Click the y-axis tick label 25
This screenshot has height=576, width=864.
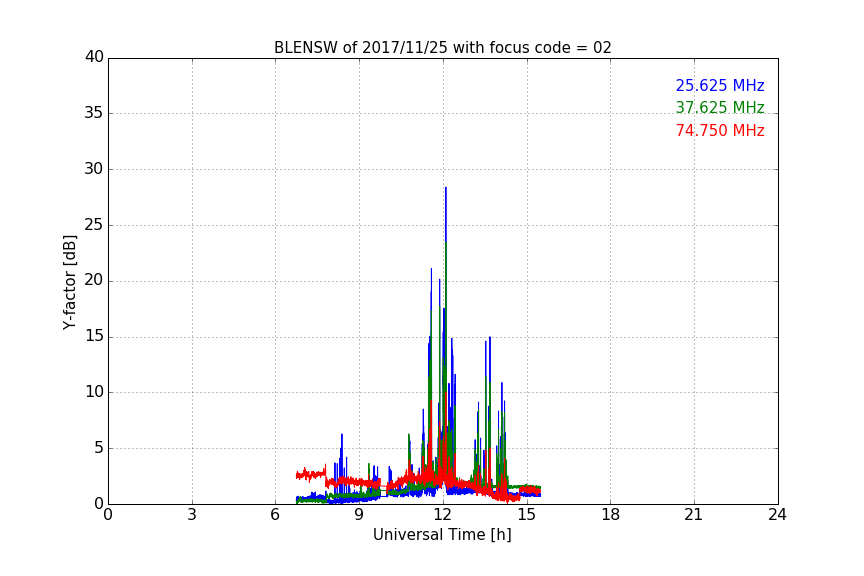[x=94, y=225]
